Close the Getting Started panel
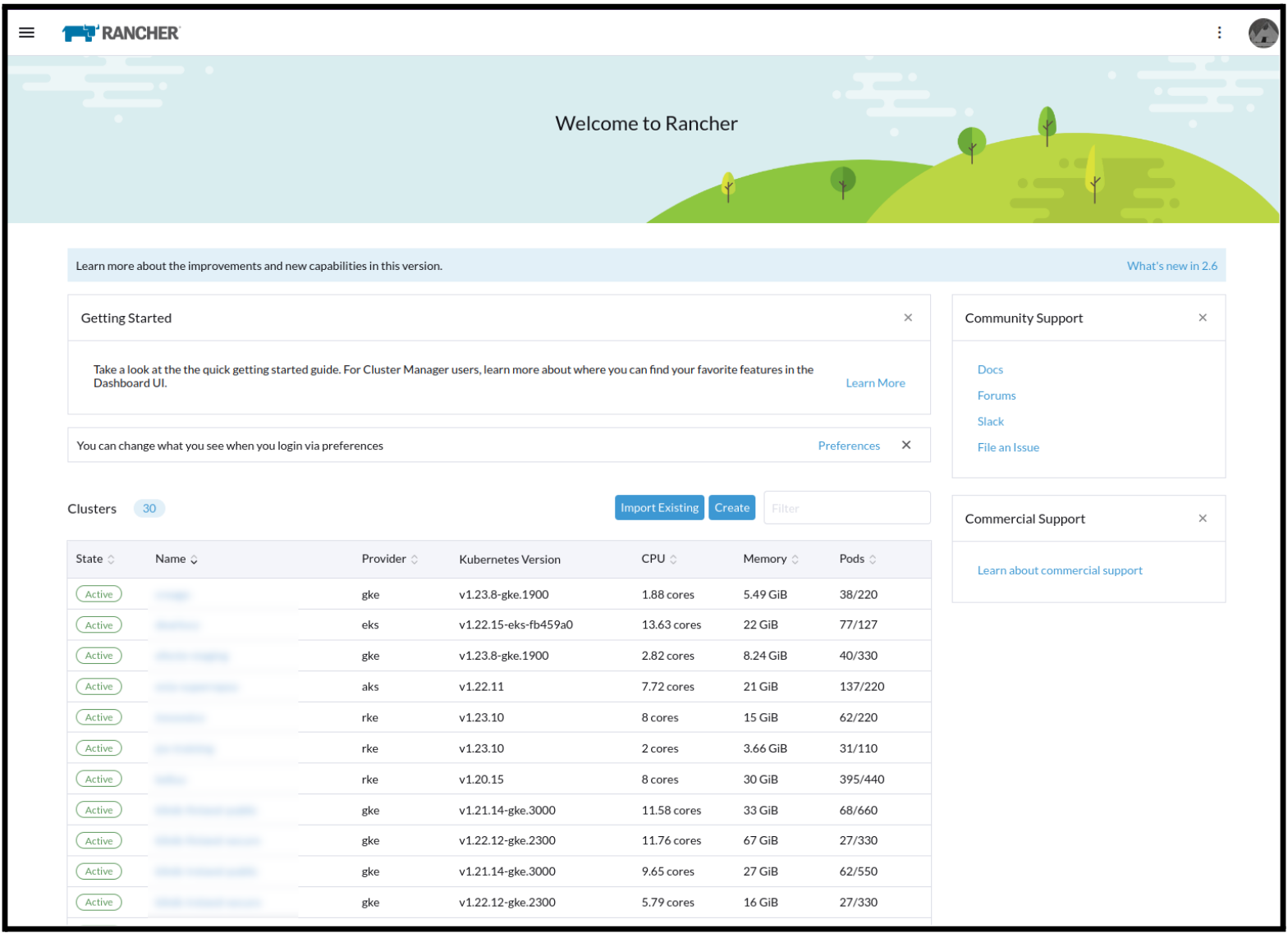Image resolution: width=1288 pixels, height=933 pixels. coord(908,318)
